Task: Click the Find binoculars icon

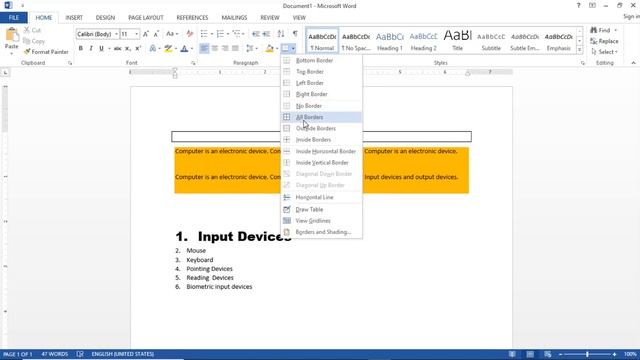Action: point(594,30)
